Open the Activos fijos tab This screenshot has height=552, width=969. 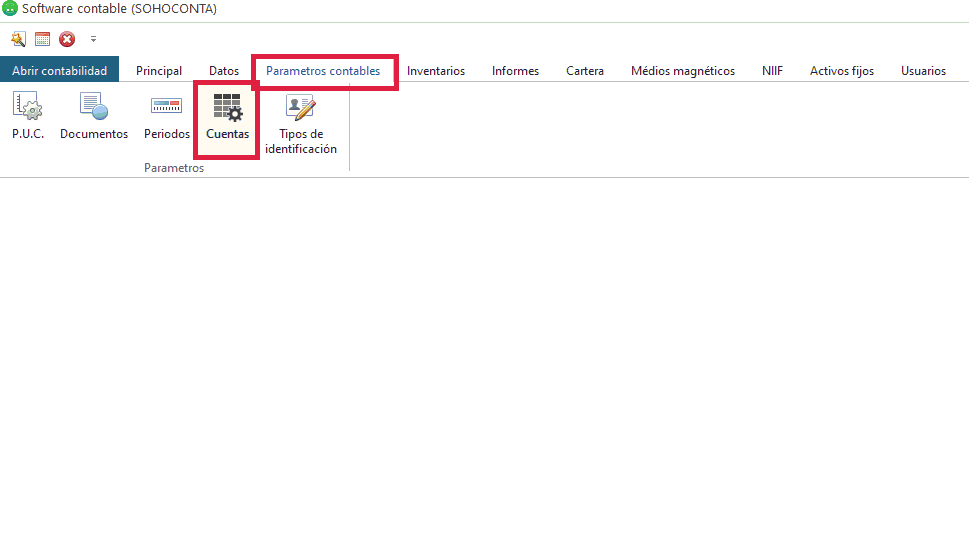[x=842, y=71]
